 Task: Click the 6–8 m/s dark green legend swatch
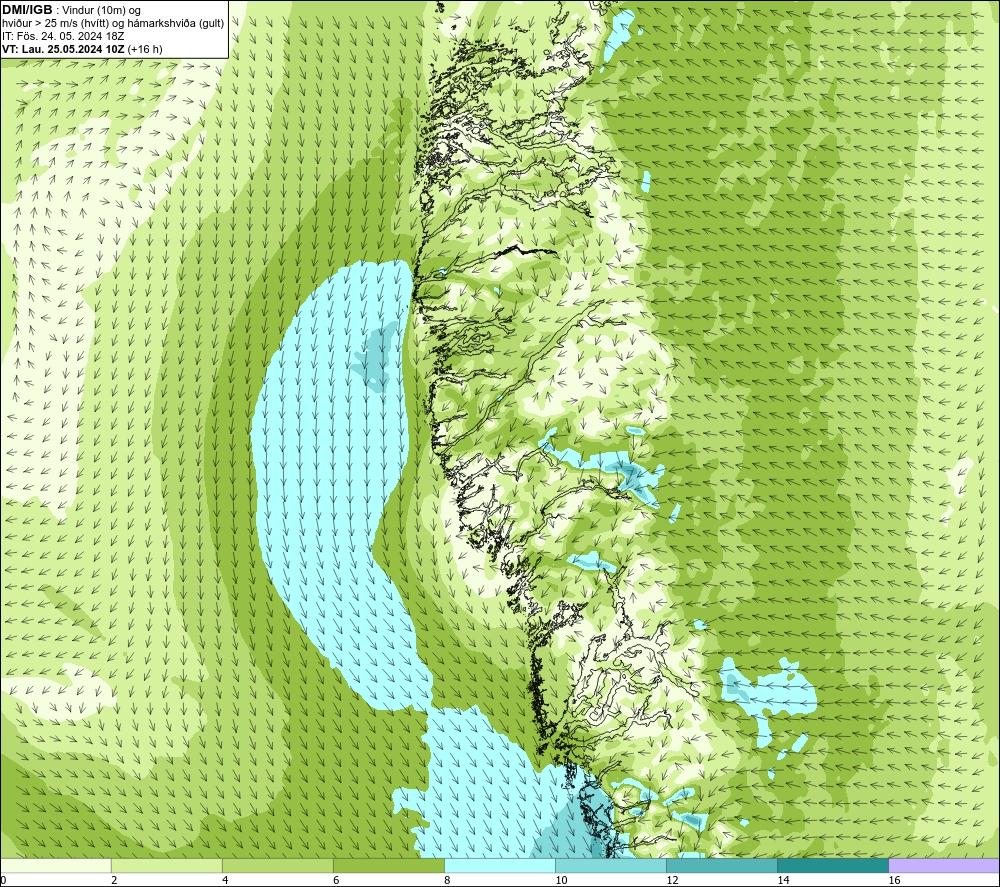pyautogui.click(x=389, y=865)
